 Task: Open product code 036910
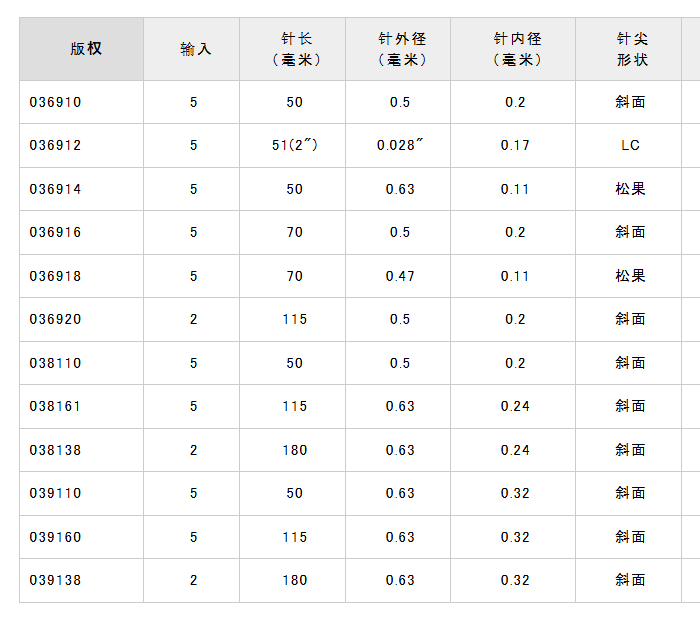(x=56, y=102)
